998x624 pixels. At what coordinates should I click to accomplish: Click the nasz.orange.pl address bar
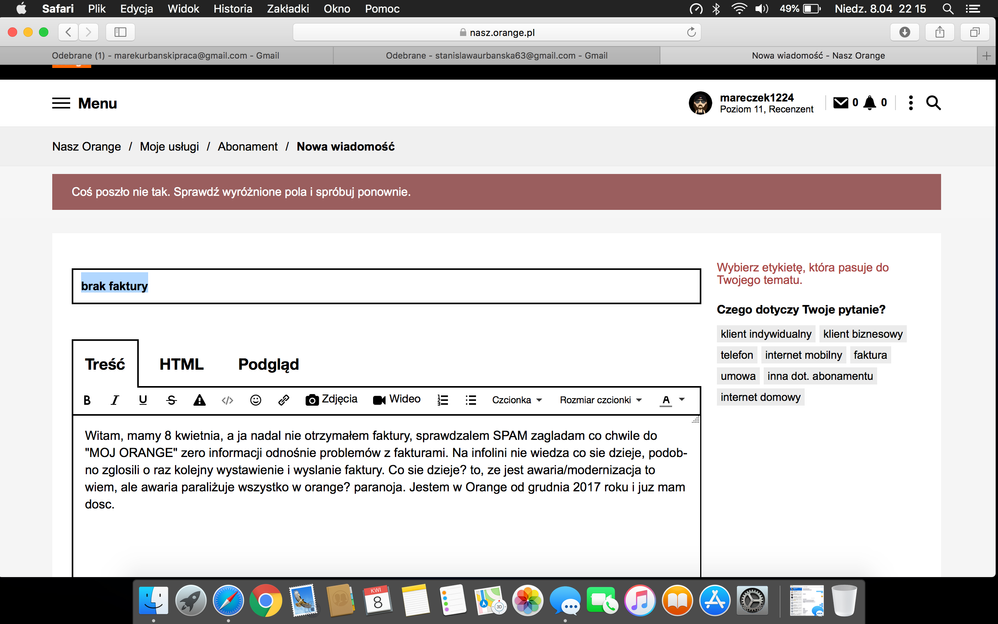tap(496, 32)
